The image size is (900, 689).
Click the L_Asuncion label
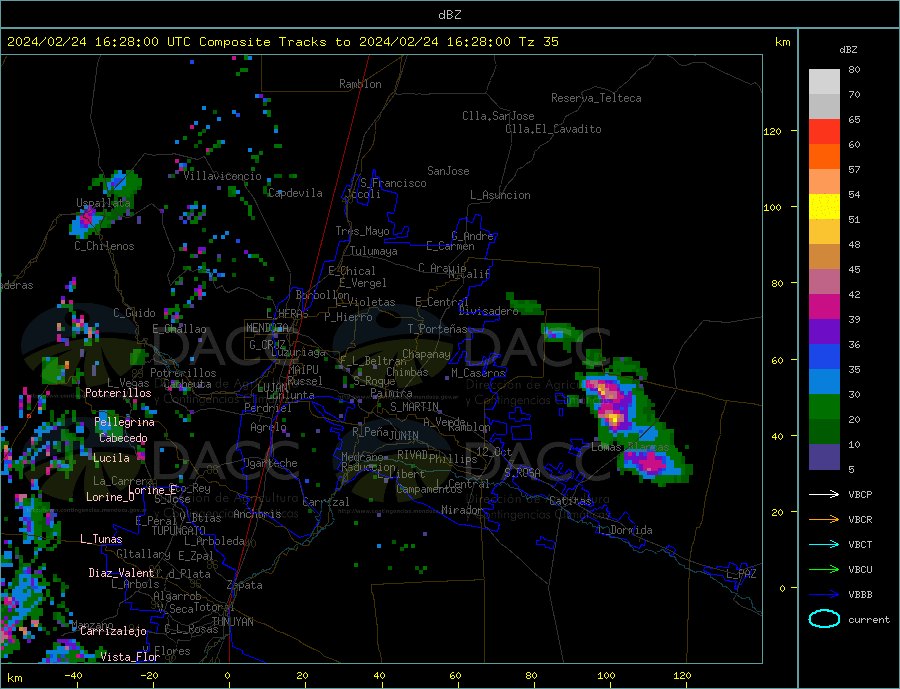[501, 195]
